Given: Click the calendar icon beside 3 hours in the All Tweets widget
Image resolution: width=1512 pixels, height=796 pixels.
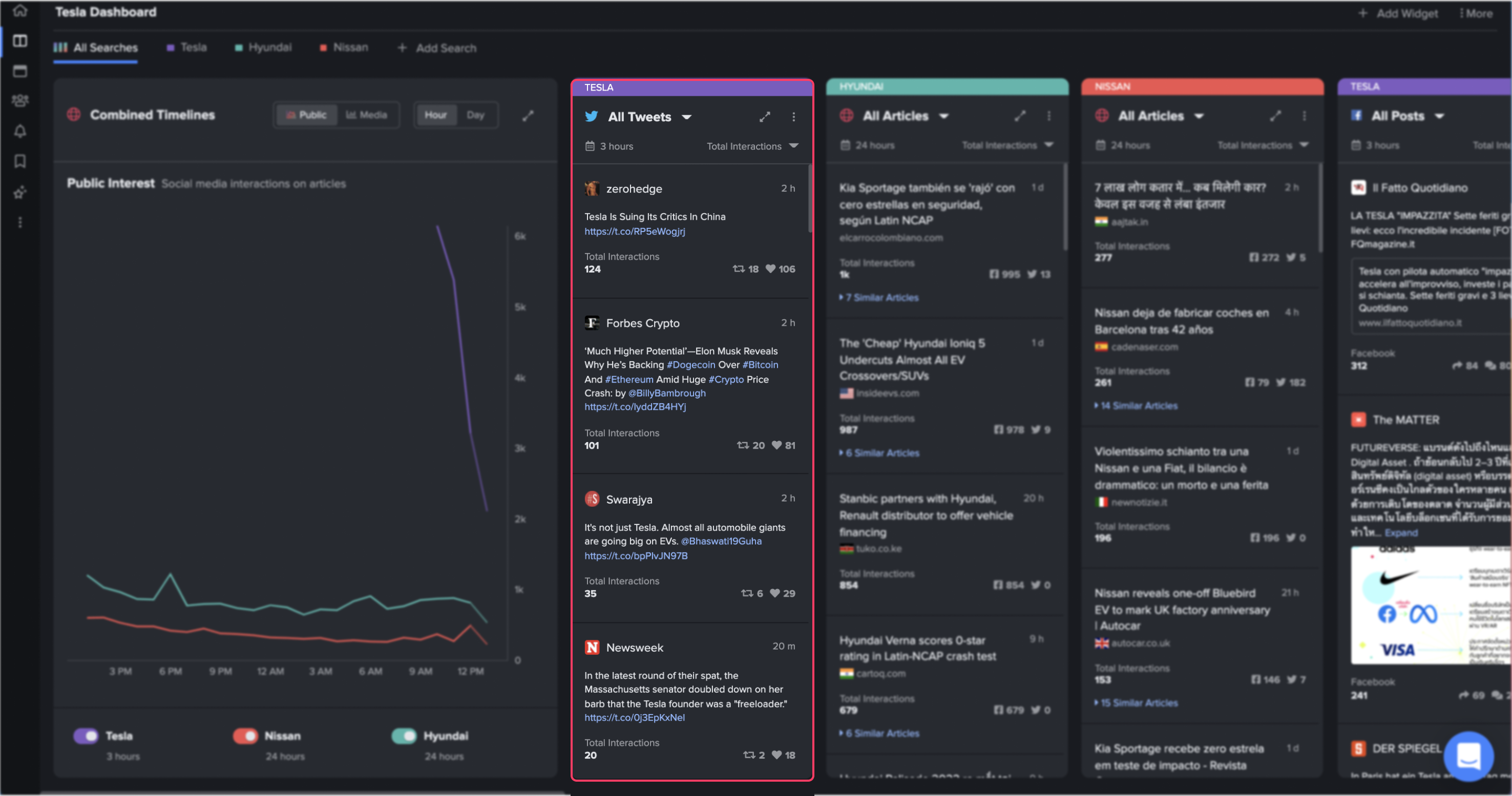Looking at the screenshot, I should 590,146.
